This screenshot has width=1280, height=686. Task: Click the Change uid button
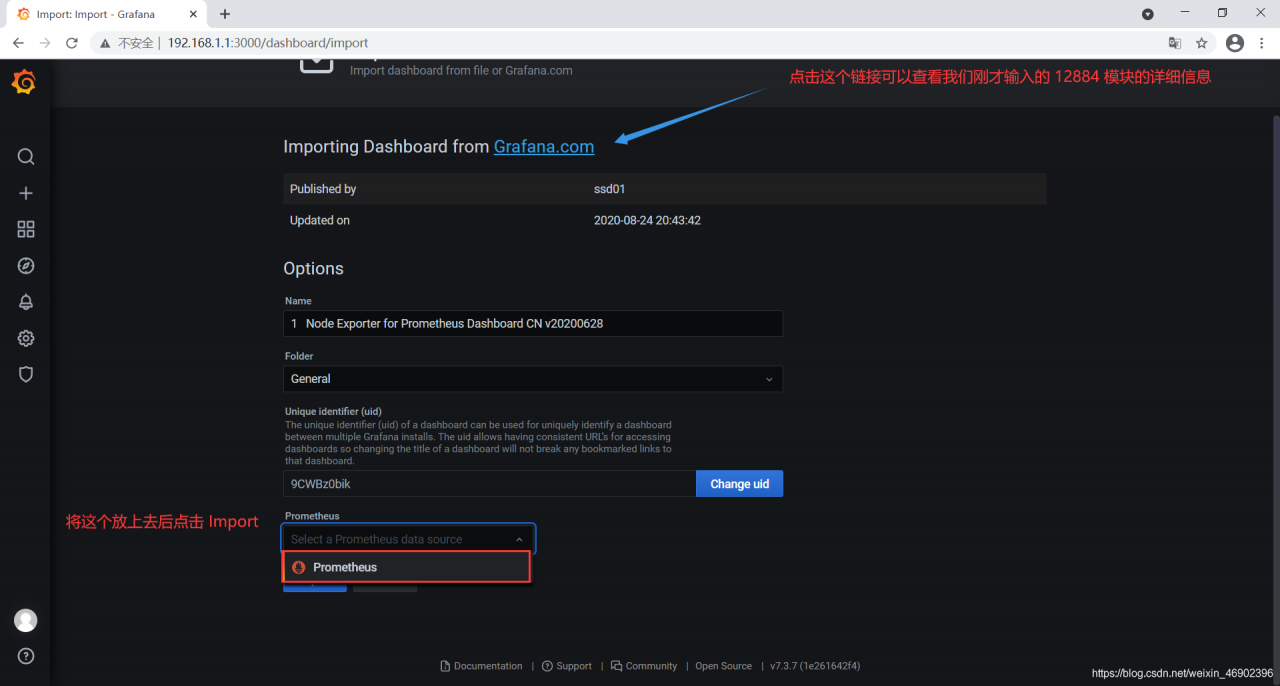[x=739, y=484]
